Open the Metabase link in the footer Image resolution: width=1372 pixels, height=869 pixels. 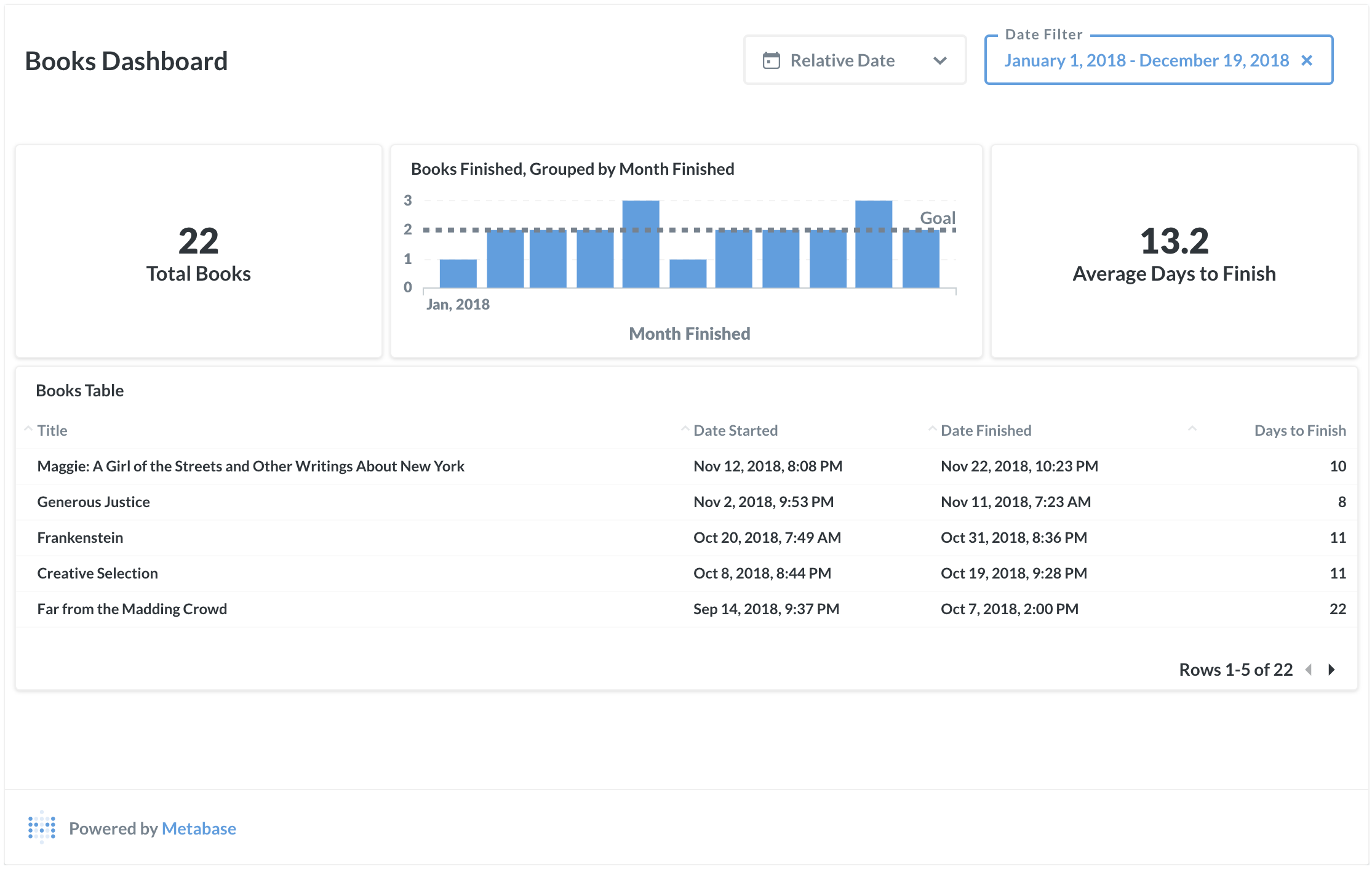click(198, 828)
